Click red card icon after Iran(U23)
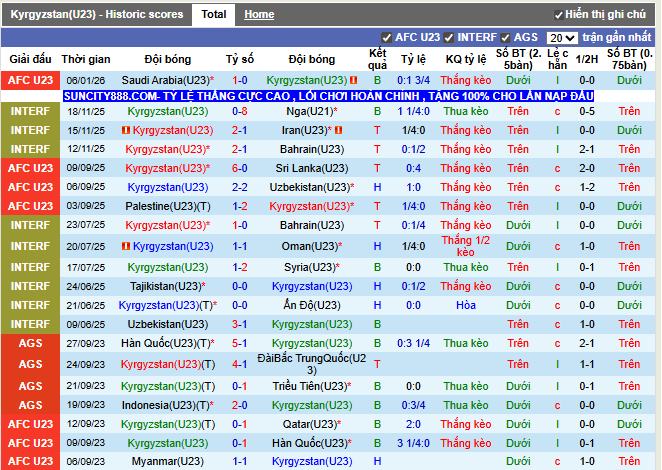Viewport: 662px width, 470px height. point(338,130)
